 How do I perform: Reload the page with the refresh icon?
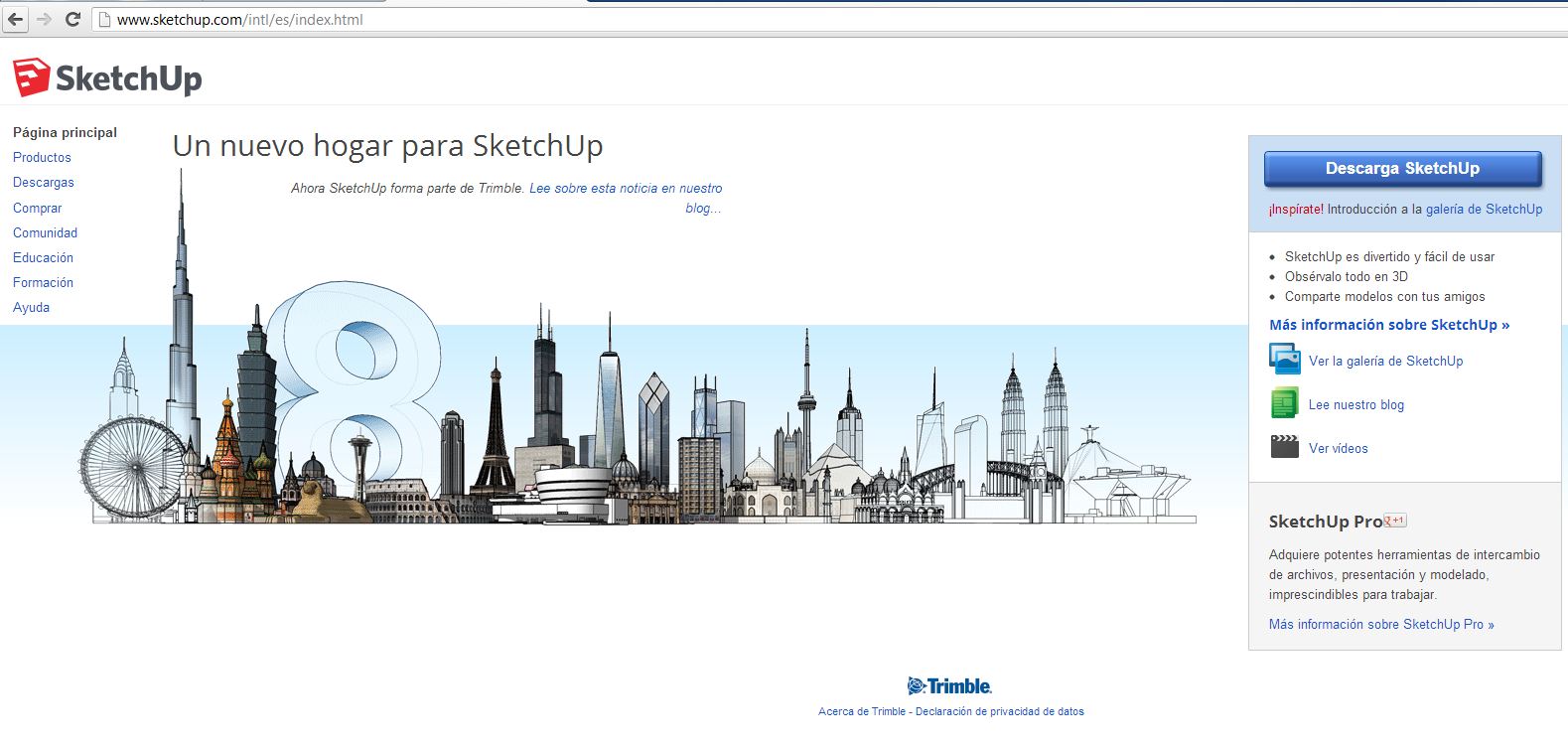click(x=72, y=19)
